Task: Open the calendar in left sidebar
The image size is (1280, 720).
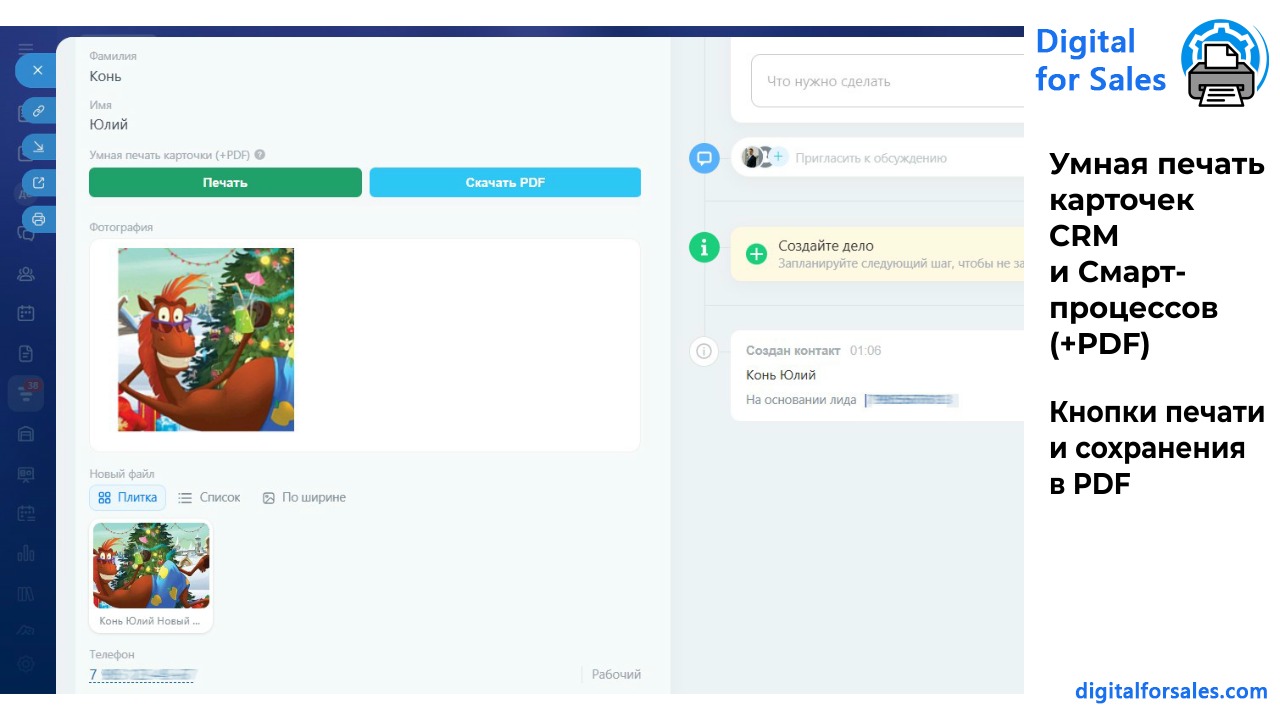Action: 26,313
